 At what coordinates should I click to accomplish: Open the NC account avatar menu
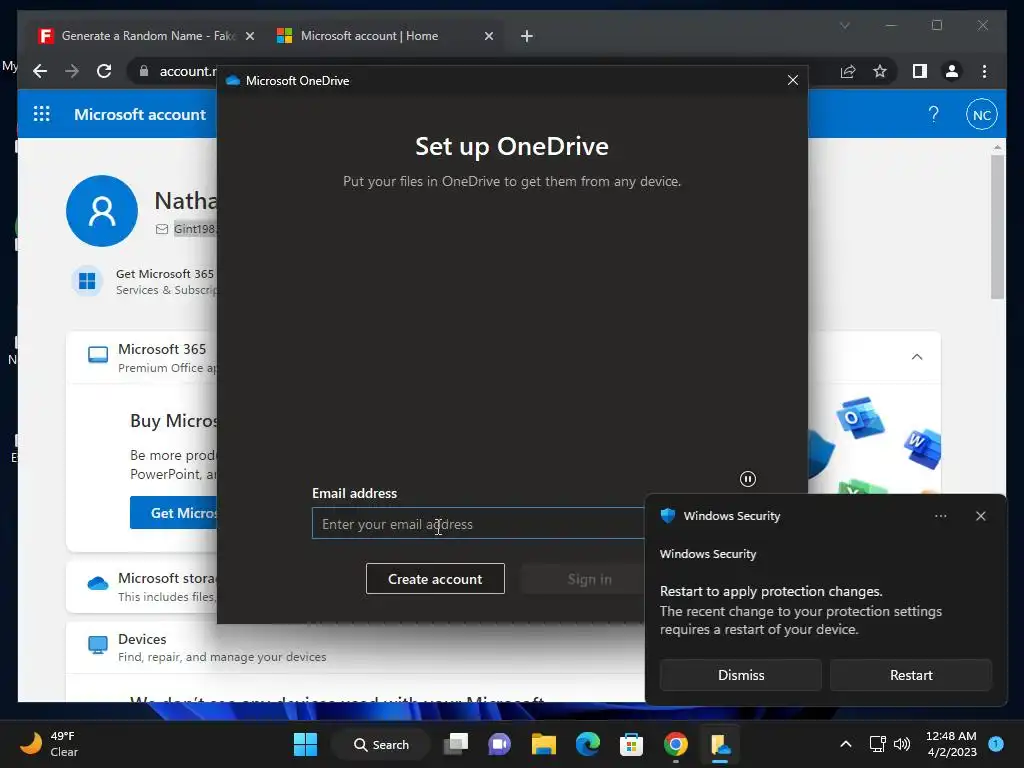(x=982, y=115)
